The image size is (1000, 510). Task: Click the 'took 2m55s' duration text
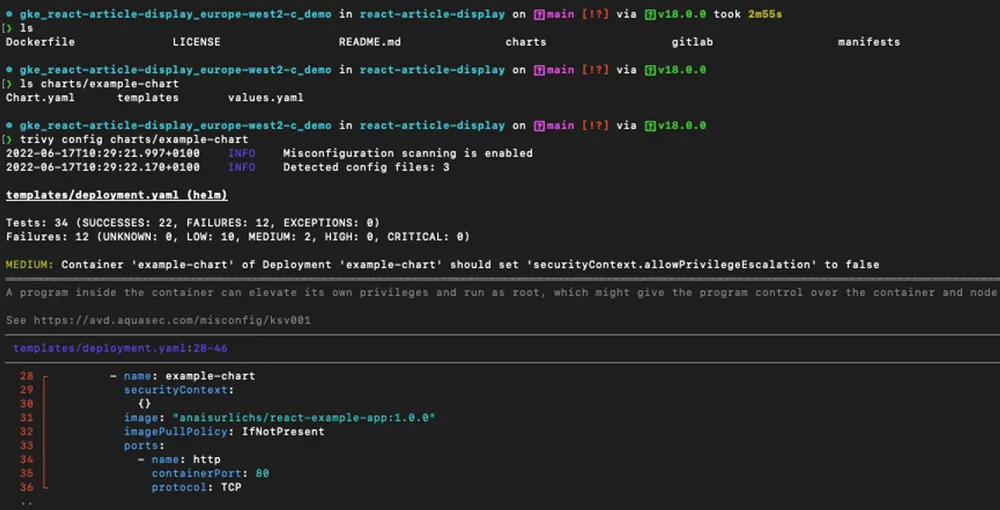click(748, 14)
